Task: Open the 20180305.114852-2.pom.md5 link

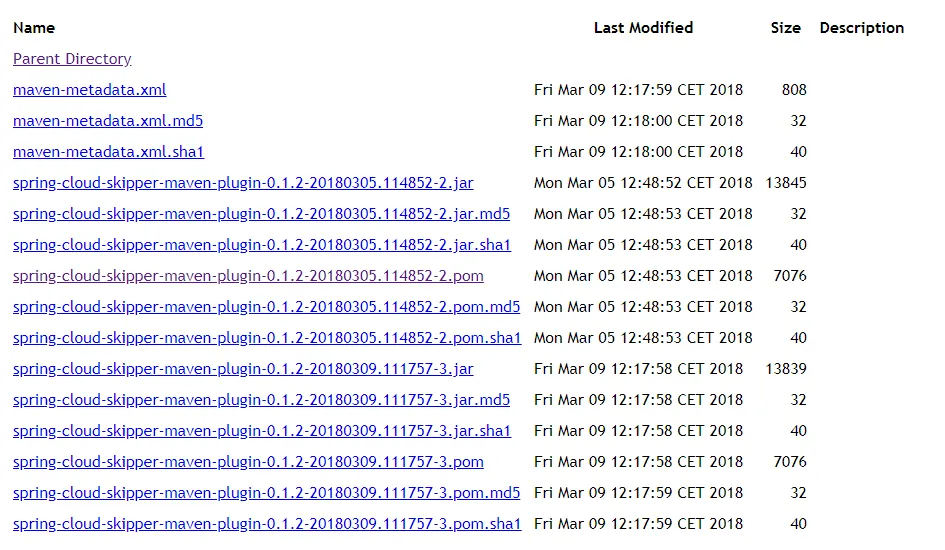Action: [x=266, y=307]
